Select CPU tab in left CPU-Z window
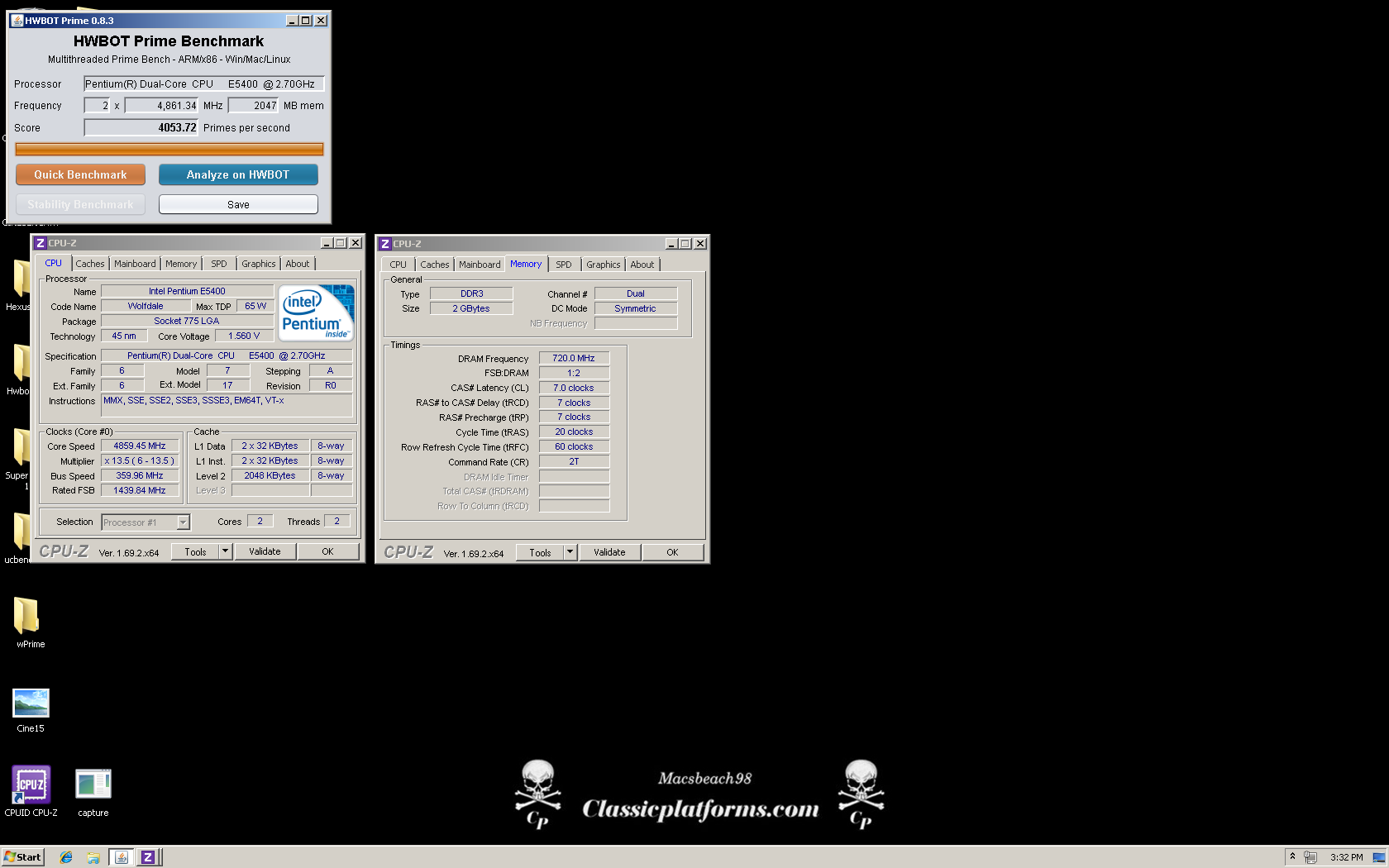The height and width of the screenshot is (868, 1389). (54, 263)
